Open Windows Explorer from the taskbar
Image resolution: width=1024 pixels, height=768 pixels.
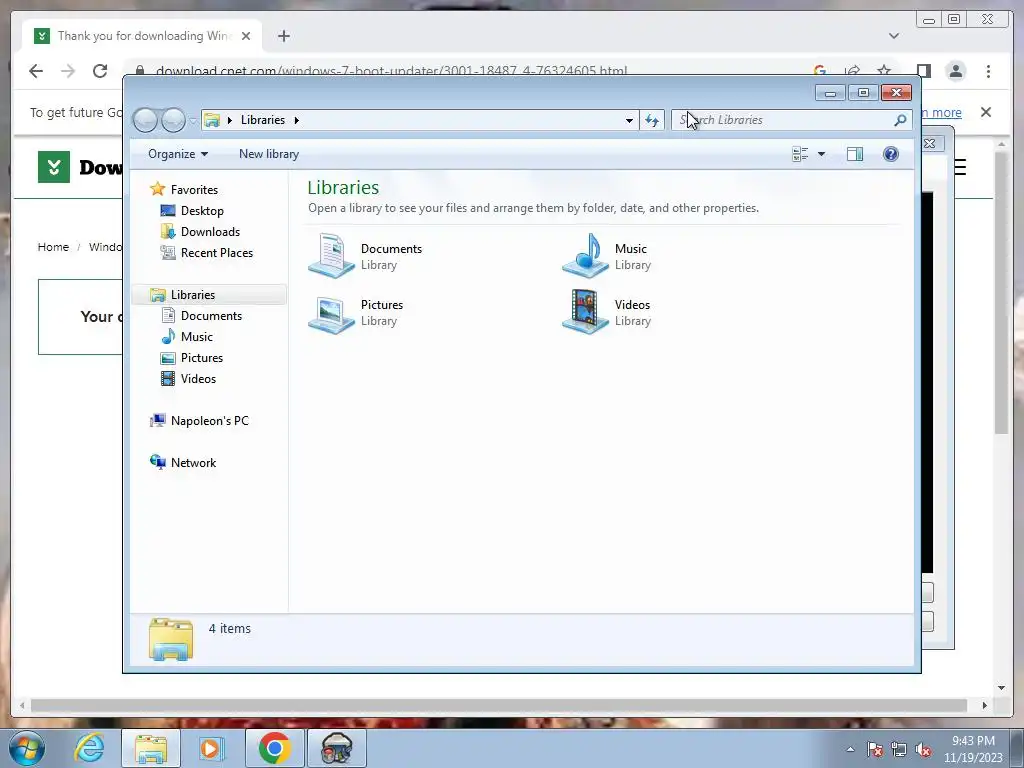click(151, 748)
